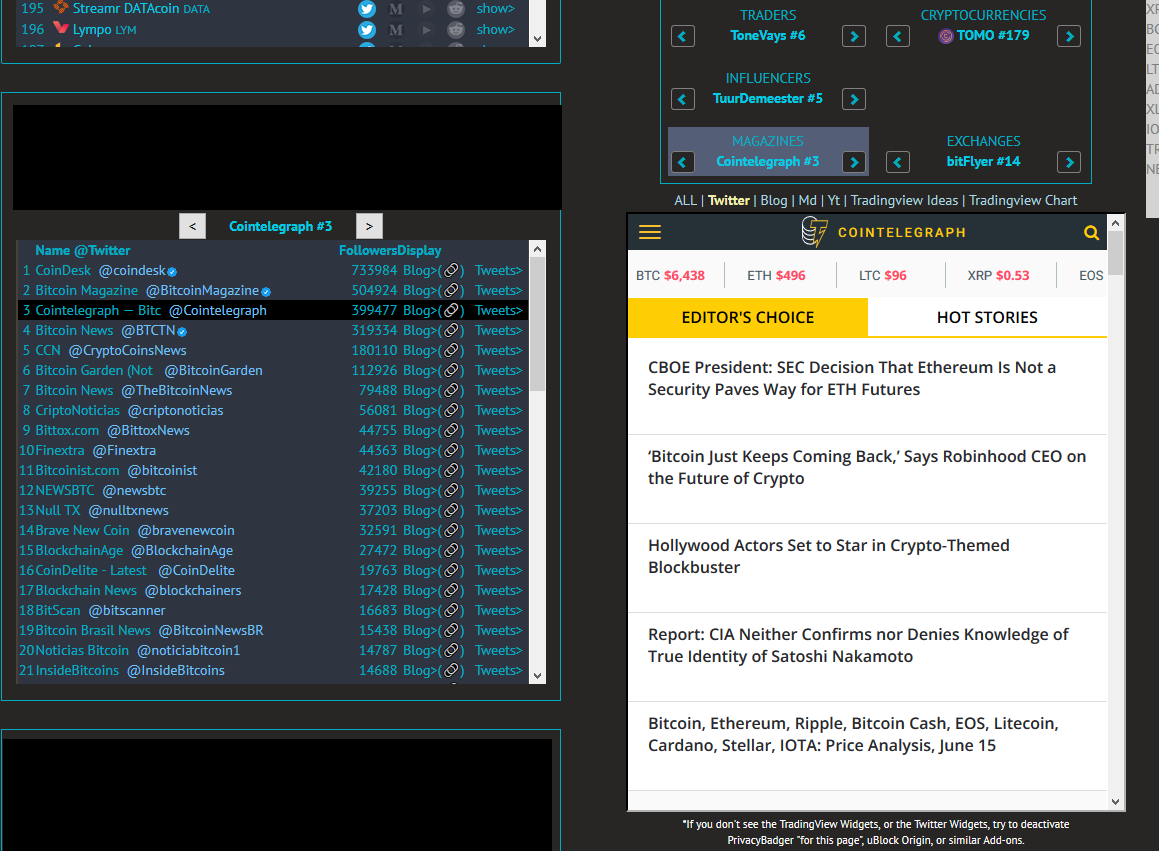Select the EDITOR'S CHOICE tab
The height and width of the screenshot is (851, 1159).
pyautogui.click(x=747, y=317)
